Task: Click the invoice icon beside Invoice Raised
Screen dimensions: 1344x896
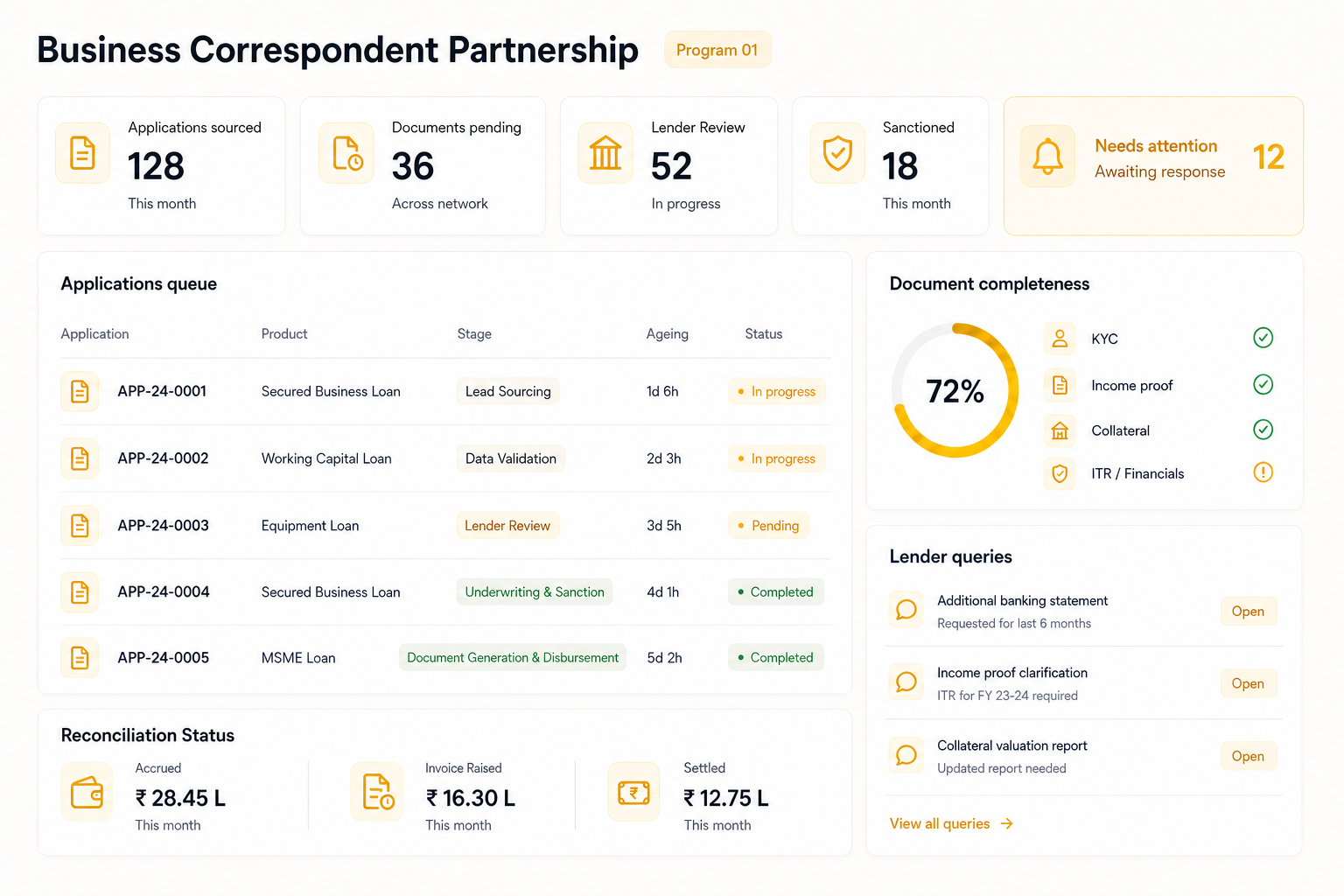Action: point(377,792)
